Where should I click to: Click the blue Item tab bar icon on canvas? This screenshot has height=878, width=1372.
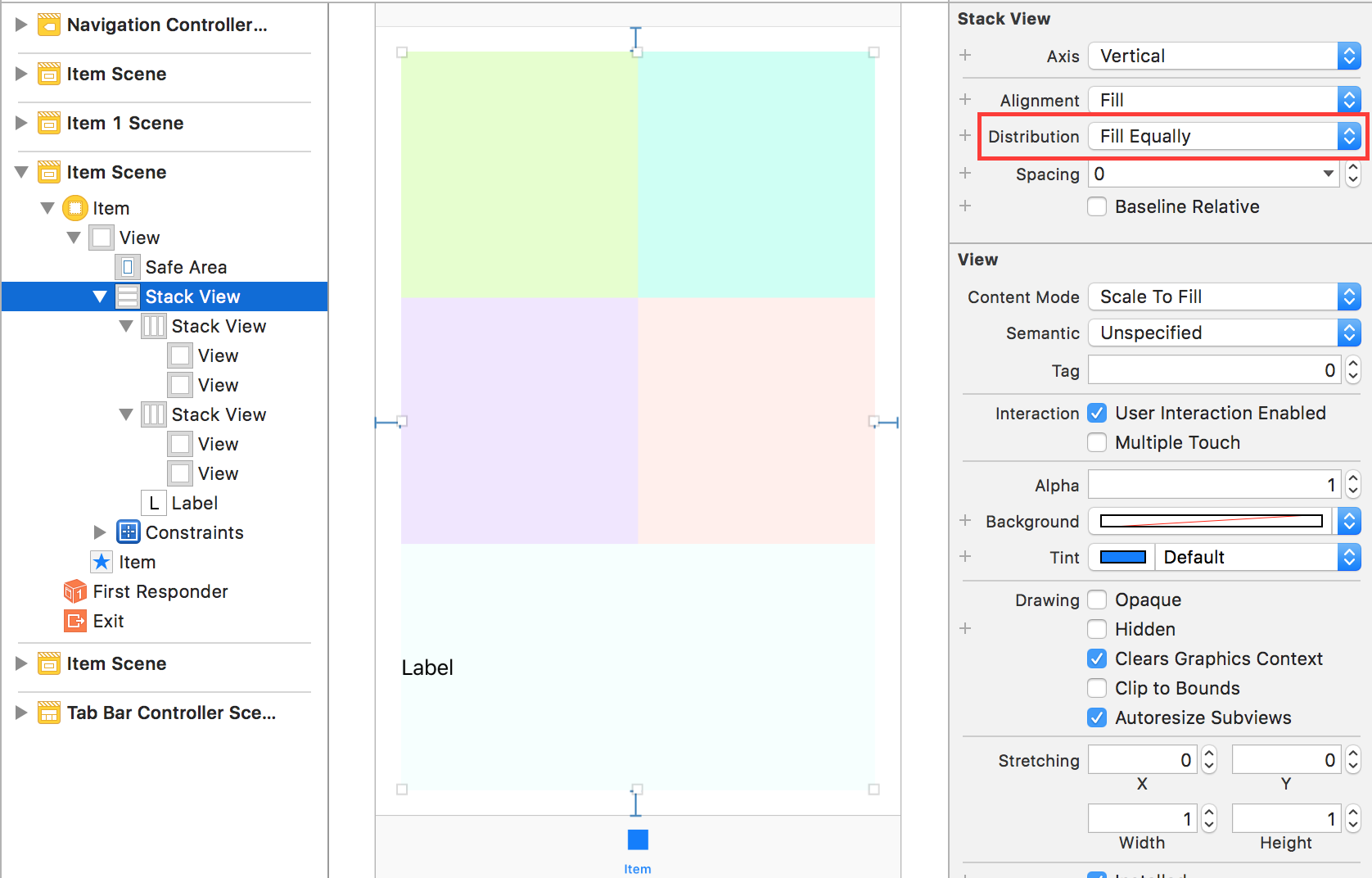point(638,840)
